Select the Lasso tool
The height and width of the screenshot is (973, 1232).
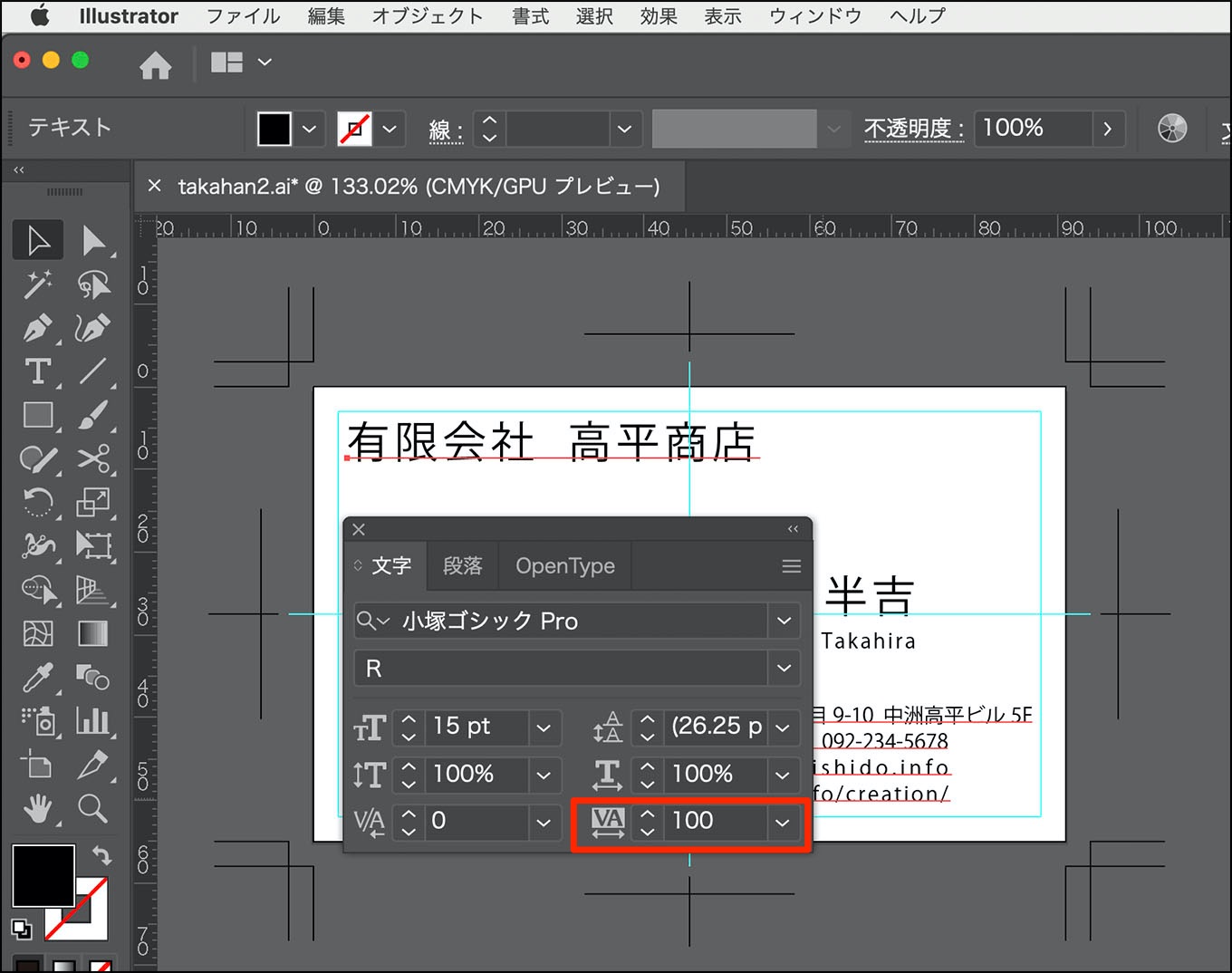click(x=93, y=284)
